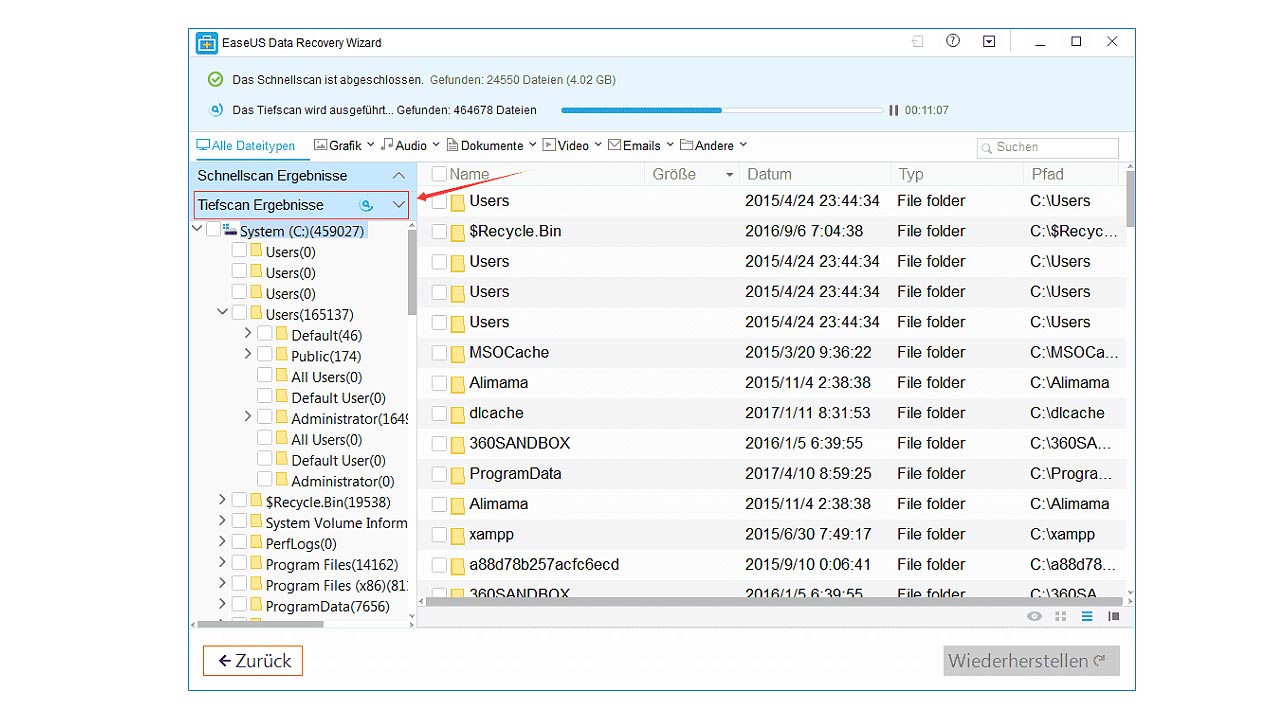This screenshot has height=720, width=1280.
Task: Click the greyed export scan session icon
Action: click(x=917, y=42)
